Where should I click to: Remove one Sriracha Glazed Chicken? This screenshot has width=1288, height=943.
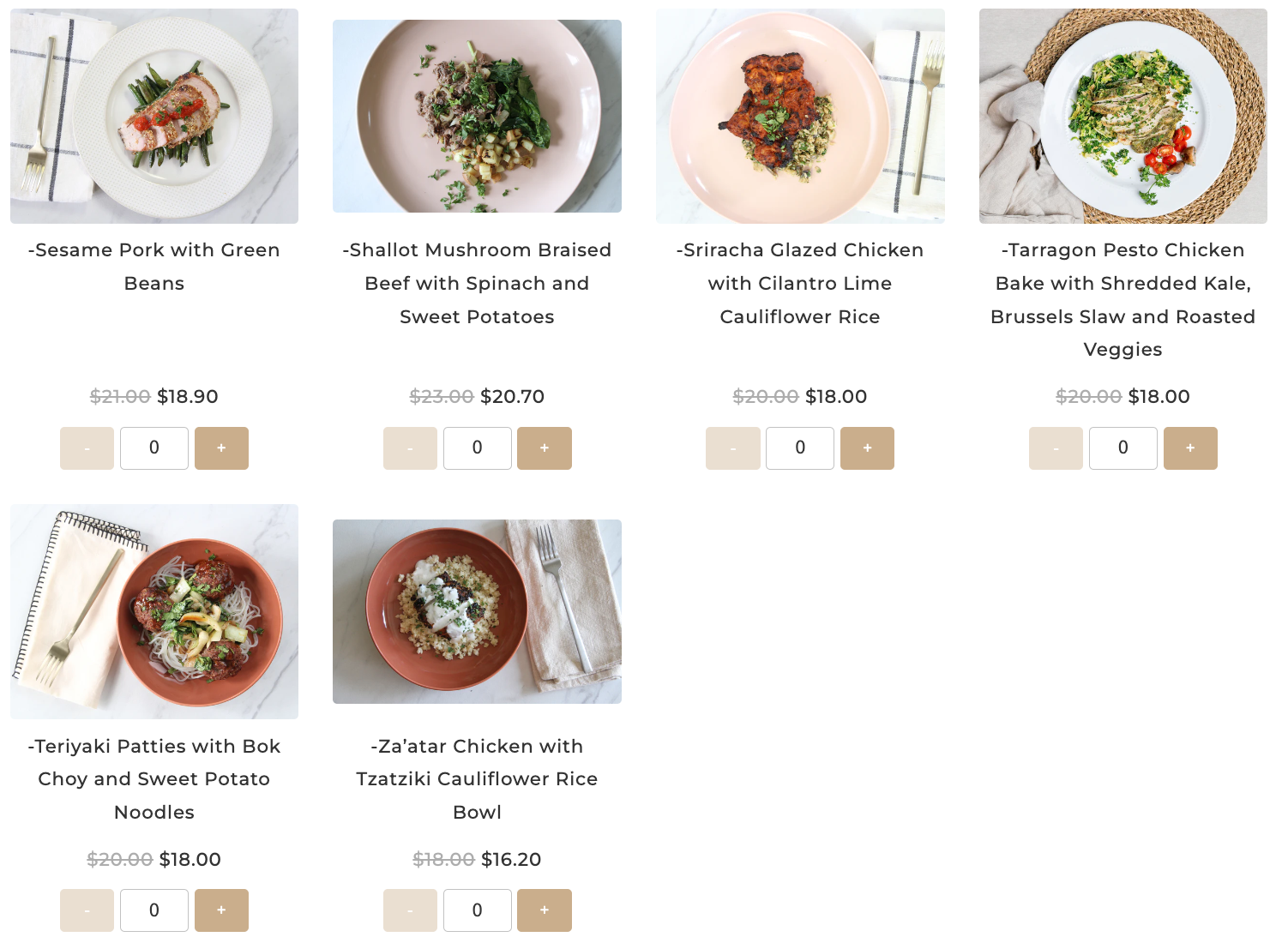732,448
